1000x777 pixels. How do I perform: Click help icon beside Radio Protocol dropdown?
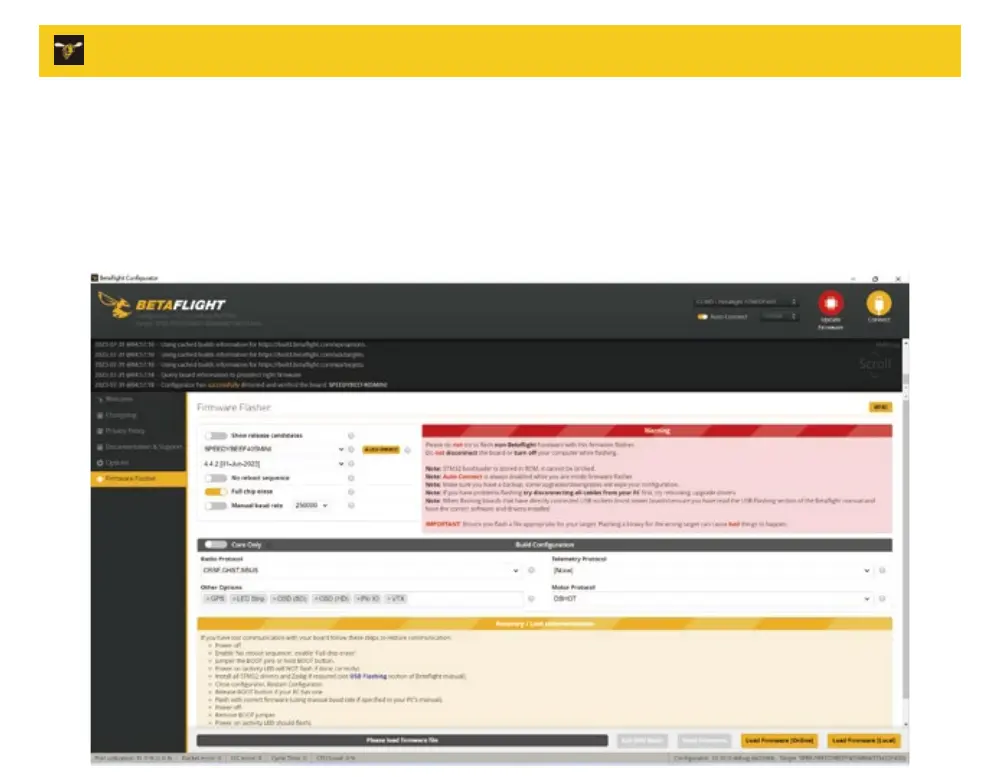pyautogui.click(x=531, y=570)
